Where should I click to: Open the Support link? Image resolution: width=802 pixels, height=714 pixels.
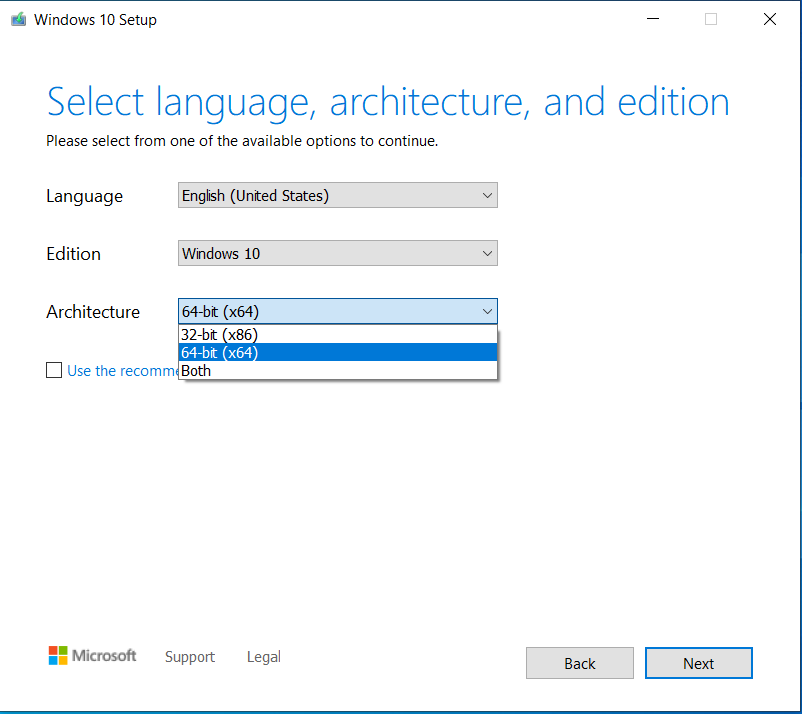click(190, 657)
